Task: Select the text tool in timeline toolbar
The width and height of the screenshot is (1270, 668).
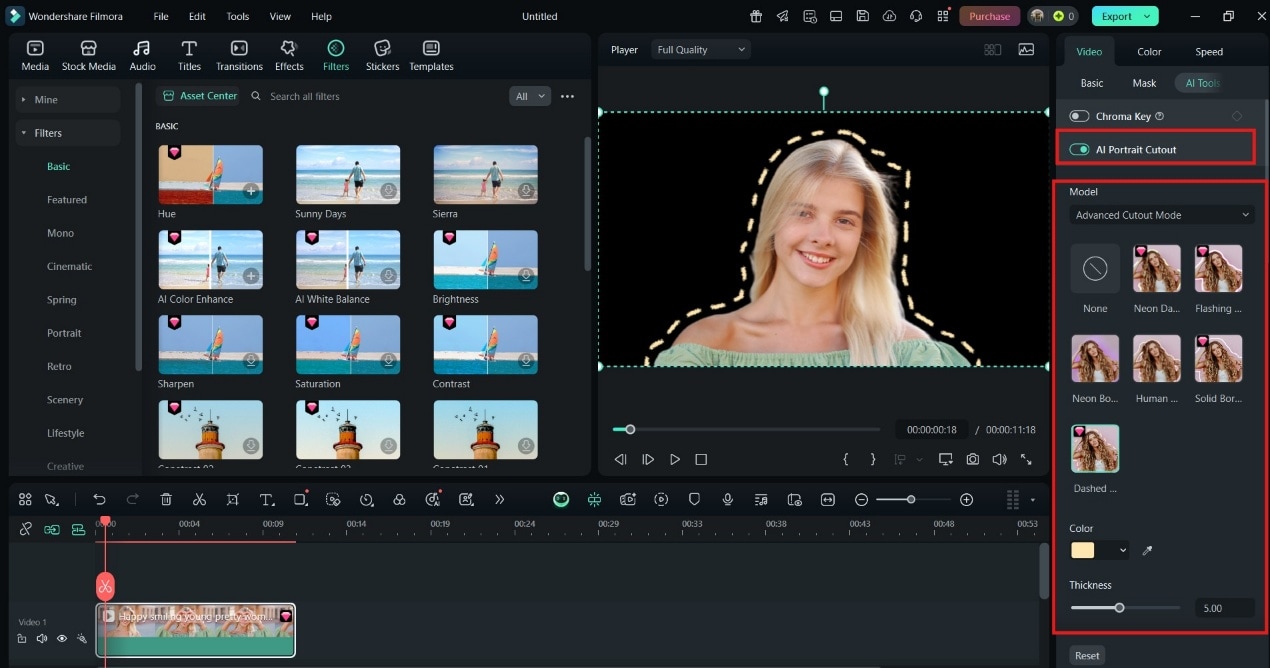Action: pos(267,499)
